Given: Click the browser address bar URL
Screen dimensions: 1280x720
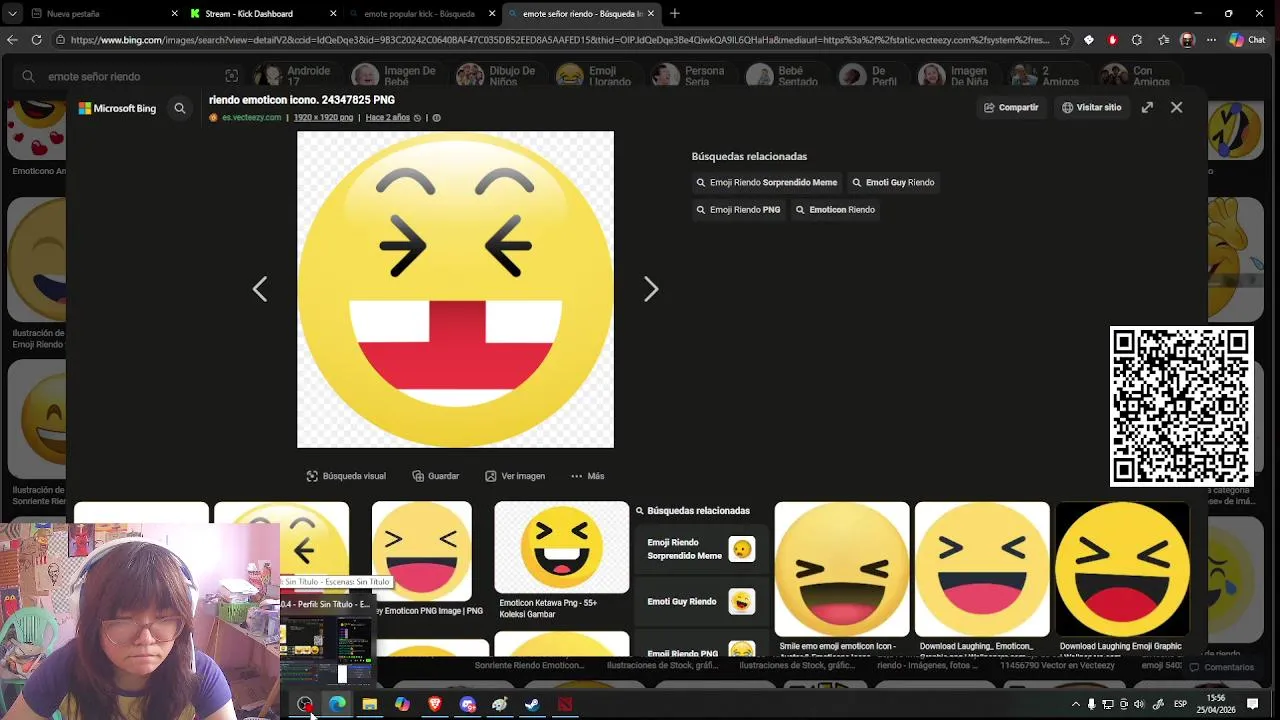Looking at the screenshot, I should tap(558, 40).
